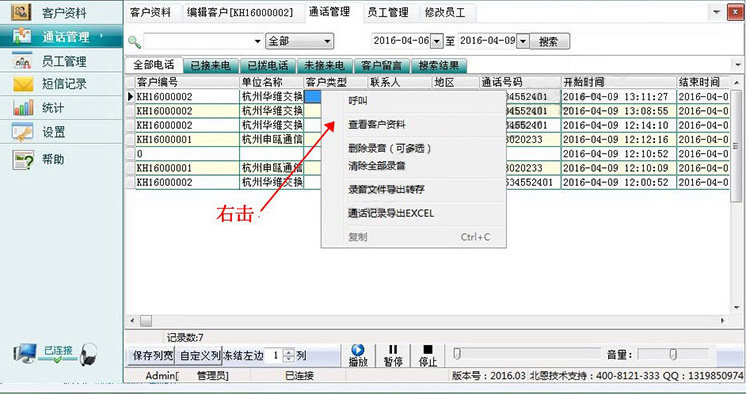Click vertical scrollbar down arrow

coord(737,308)
